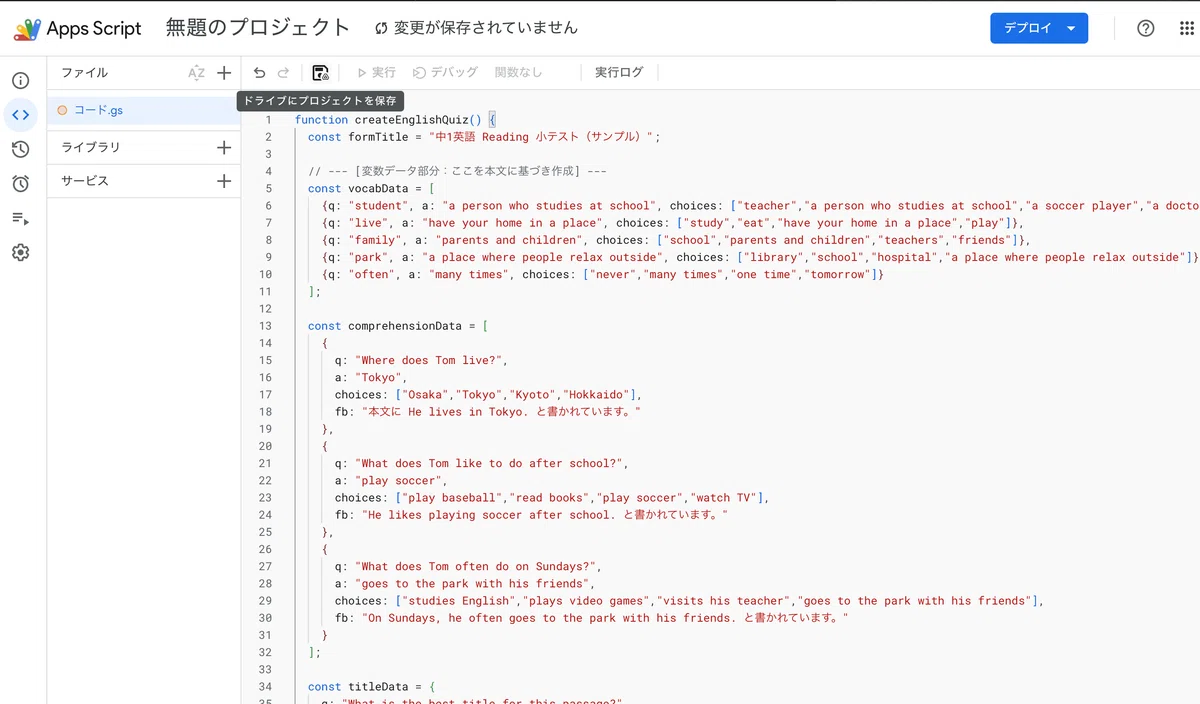Add a new file with plus icon
The width and height of the screenshot is (1200, 704).
[224, 73]
